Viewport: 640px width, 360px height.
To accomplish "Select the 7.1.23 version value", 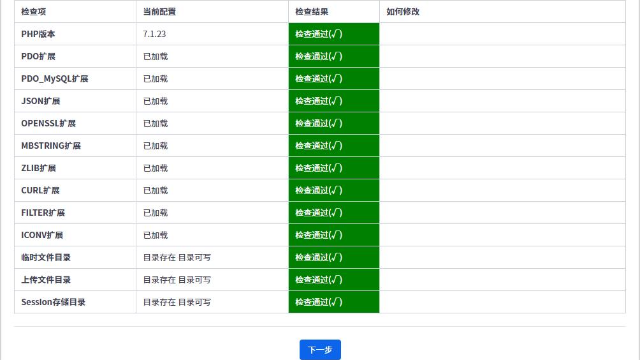I will pyautogui.click(x=154, y=34).
